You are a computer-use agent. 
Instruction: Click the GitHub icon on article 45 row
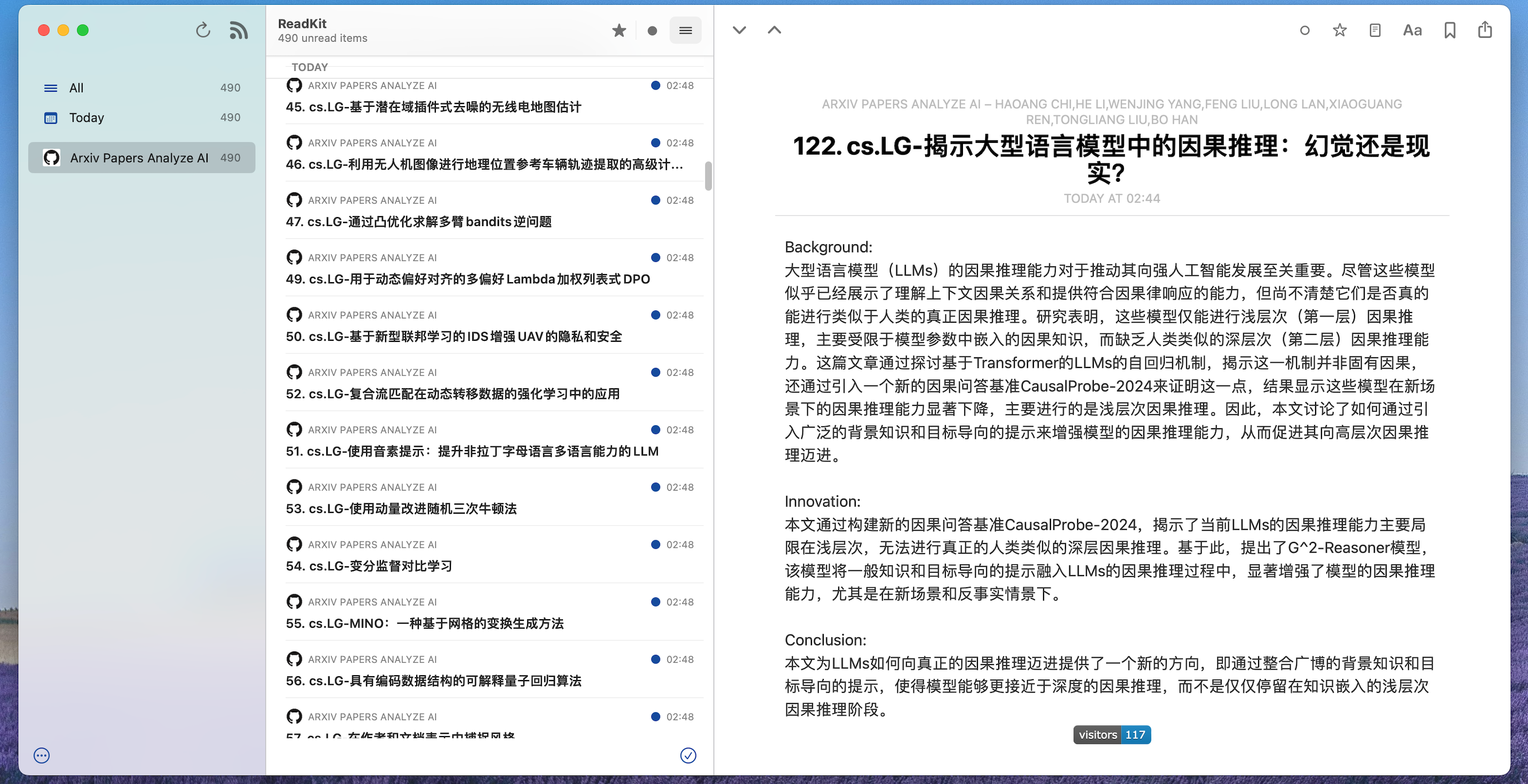tap(294, 85)
